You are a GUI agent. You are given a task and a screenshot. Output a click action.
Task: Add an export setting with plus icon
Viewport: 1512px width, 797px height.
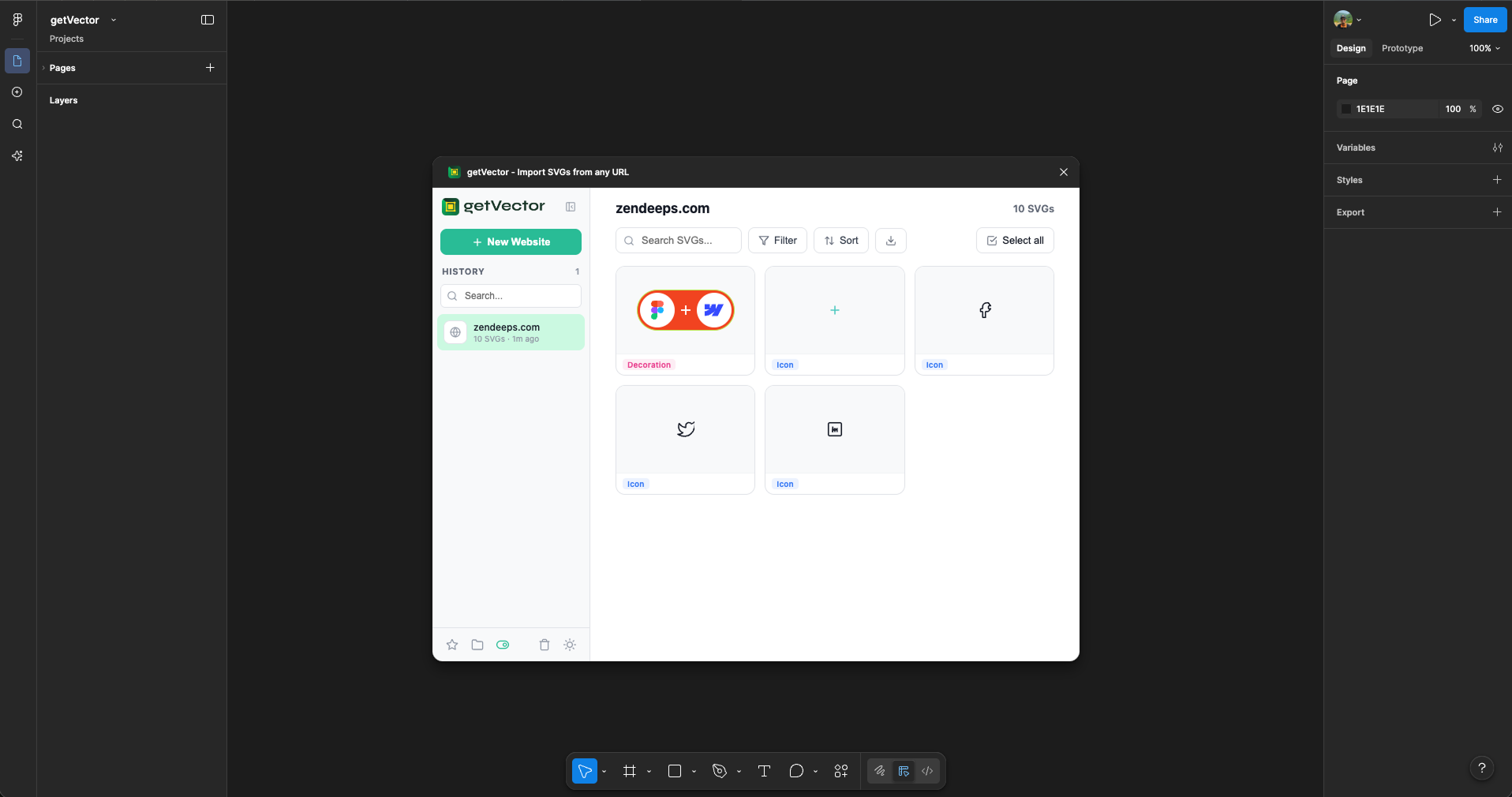[x=1497, y=212]
